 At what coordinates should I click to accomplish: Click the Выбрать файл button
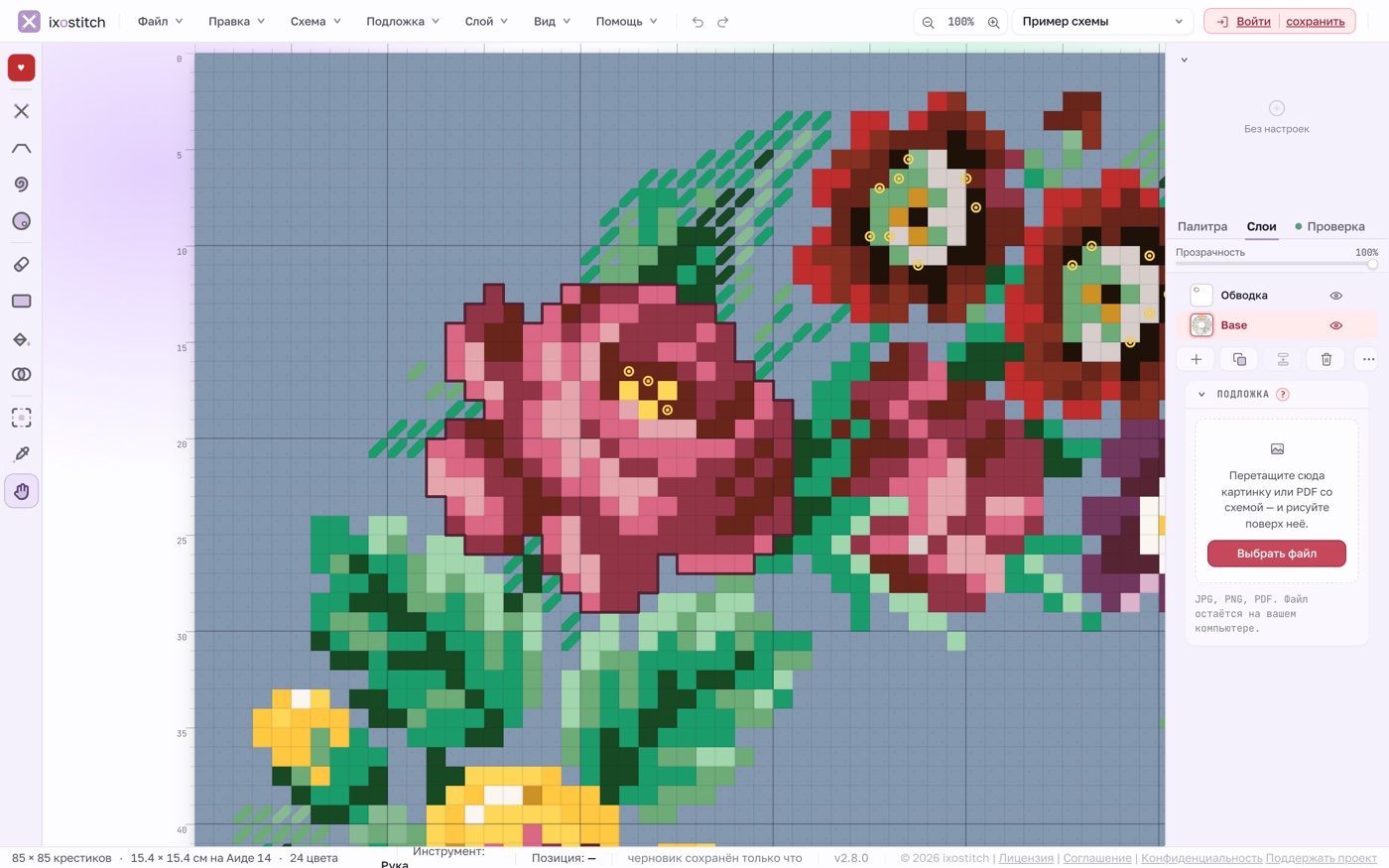[1276, 554]
